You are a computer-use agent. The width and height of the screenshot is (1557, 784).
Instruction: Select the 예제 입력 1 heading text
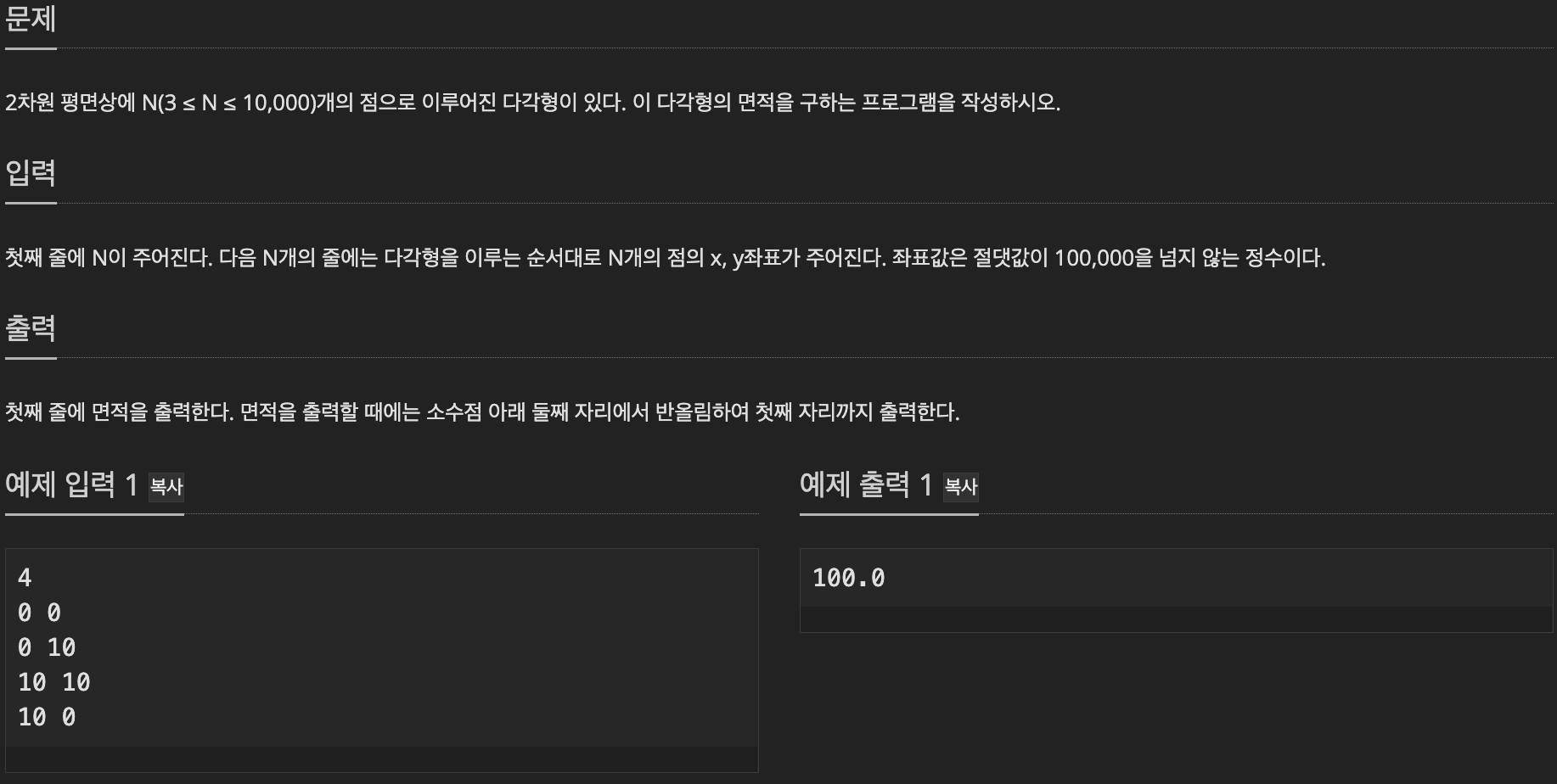[x=71, y=484]
